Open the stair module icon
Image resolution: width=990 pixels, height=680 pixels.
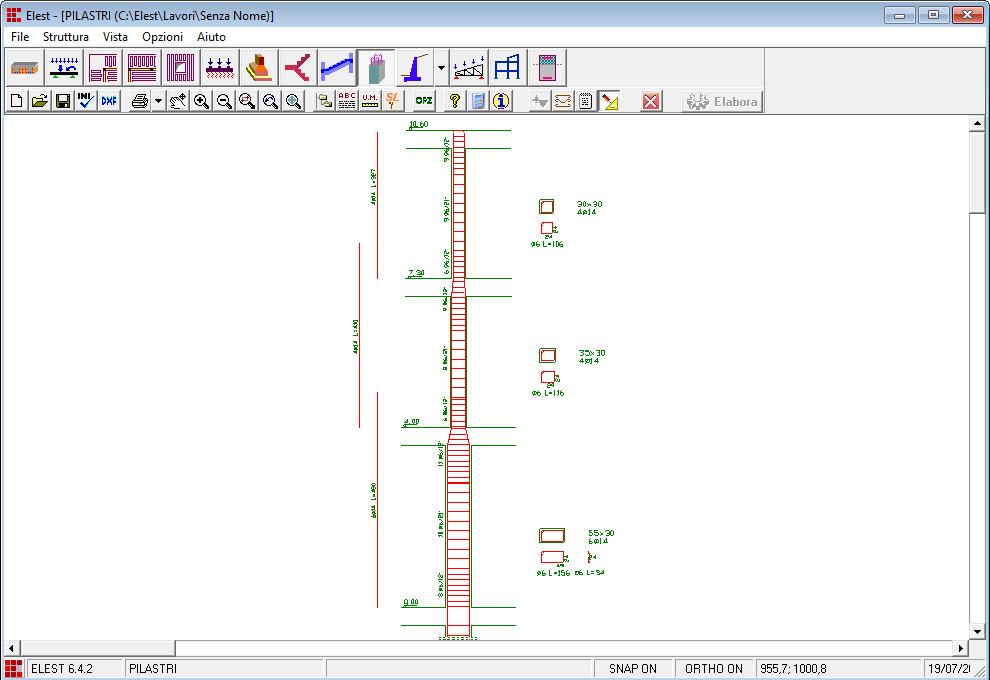point(337,68)
